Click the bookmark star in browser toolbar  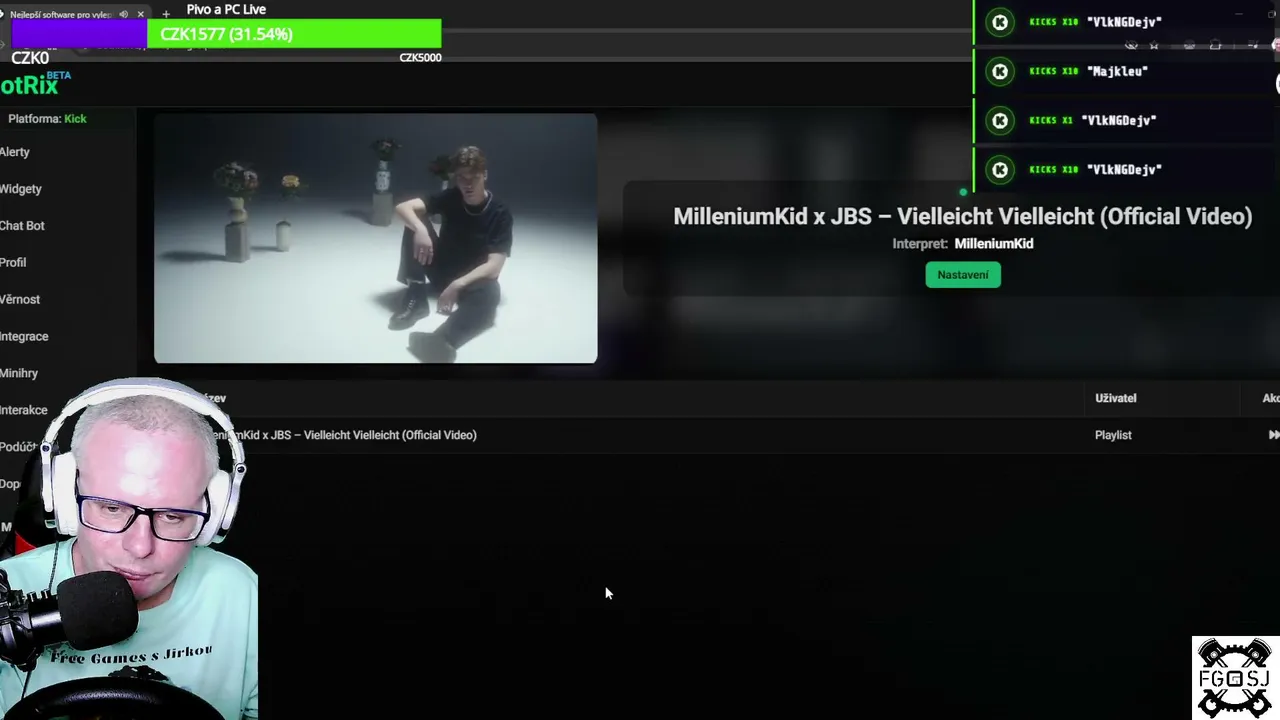(1154, 45)
